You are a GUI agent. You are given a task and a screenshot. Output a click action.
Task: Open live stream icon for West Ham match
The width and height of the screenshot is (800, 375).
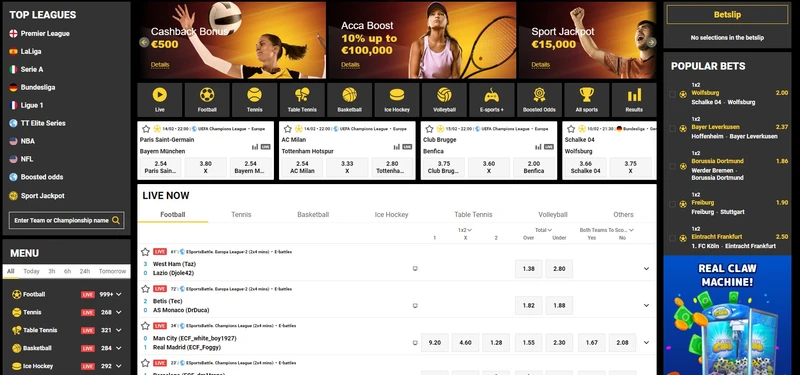coord(415,268)
